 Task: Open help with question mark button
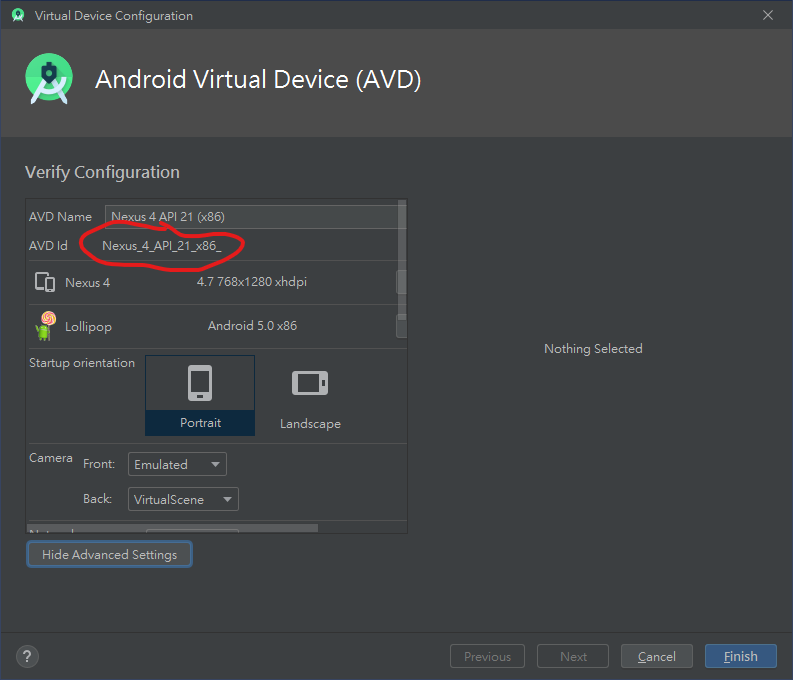pos(27,656)
